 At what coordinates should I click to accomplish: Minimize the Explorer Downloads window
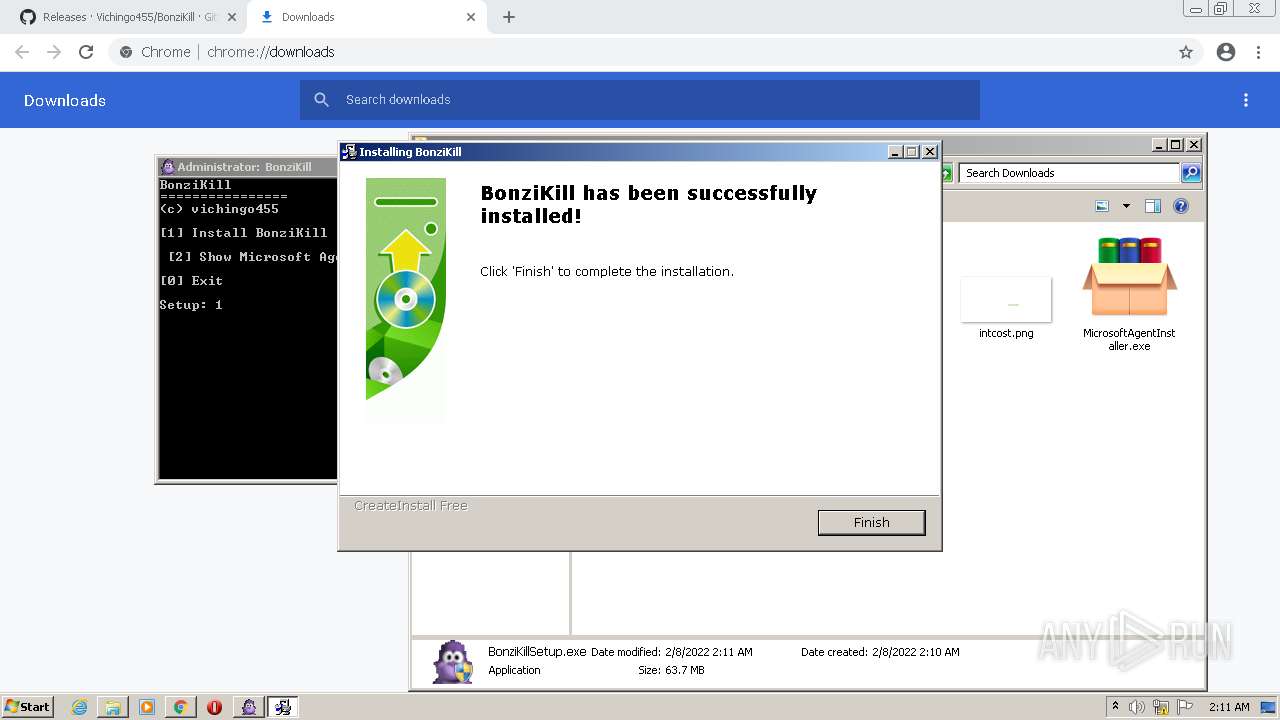1160,144
